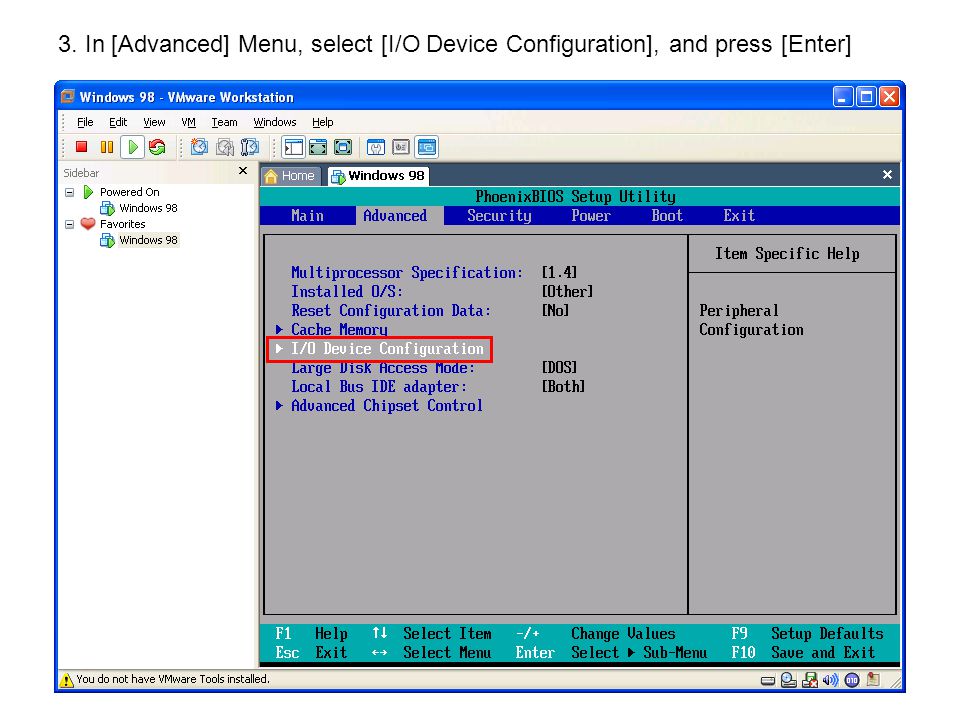Switch to the Home tab
Viewport: 960px width, 720px height.
click(290, 176)
